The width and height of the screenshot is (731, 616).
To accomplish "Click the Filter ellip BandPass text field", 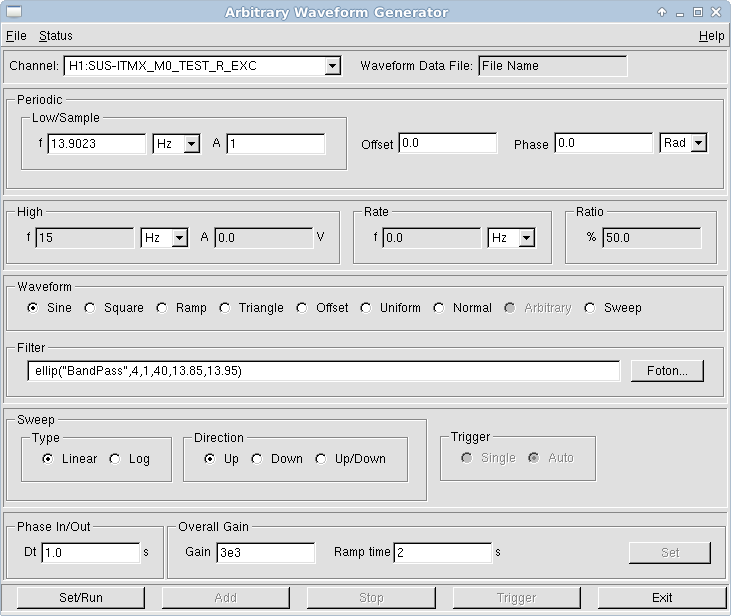I will point(324,371).
